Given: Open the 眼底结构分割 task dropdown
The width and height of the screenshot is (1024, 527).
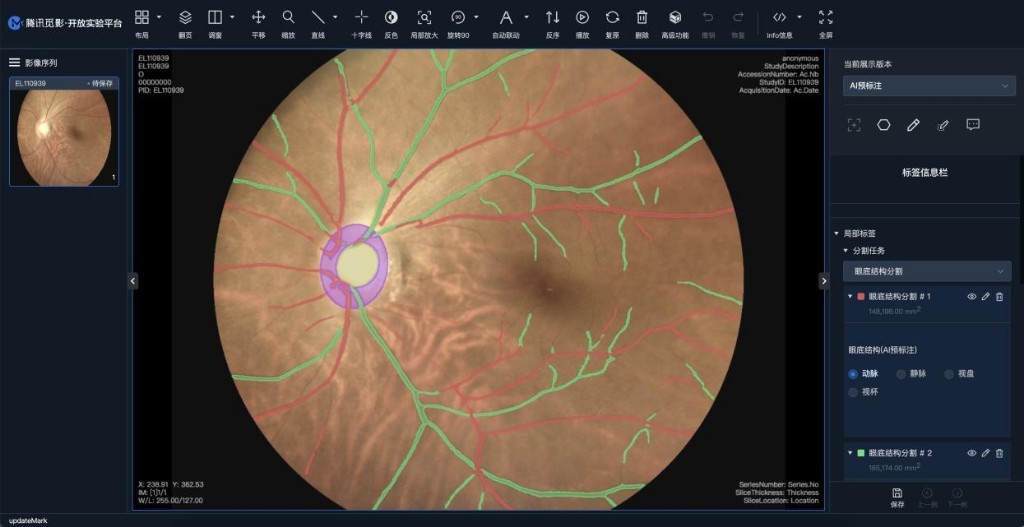Looking at the screenshot, I should [929, 271].
